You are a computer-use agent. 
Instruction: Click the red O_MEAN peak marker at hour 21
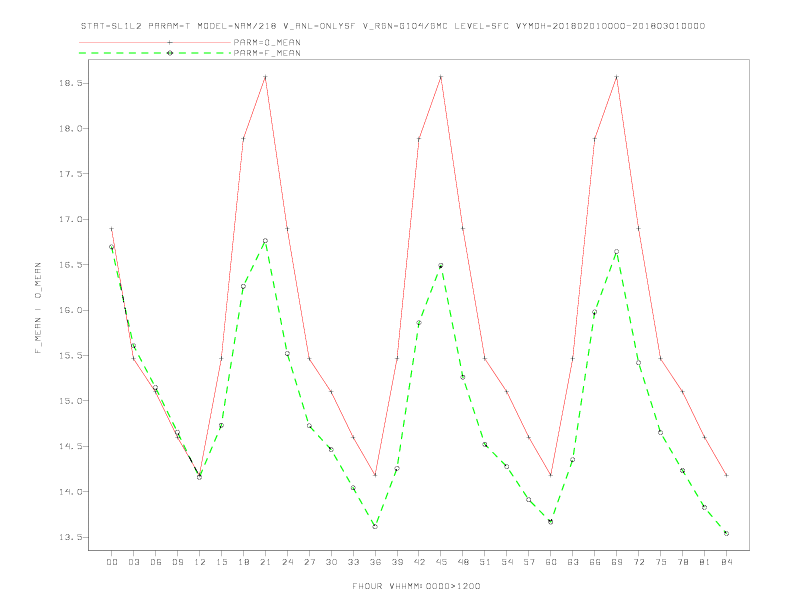pyautogui.click(x=265, y=77)
